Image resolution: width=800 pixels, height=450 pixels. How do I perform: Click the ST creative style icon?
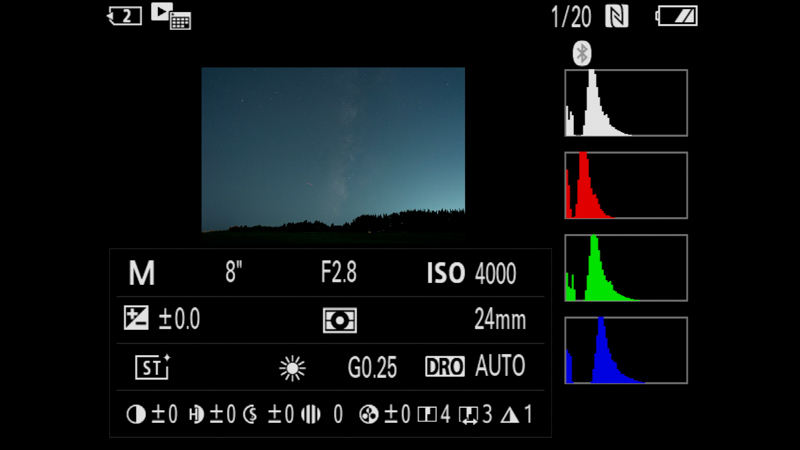153,367
